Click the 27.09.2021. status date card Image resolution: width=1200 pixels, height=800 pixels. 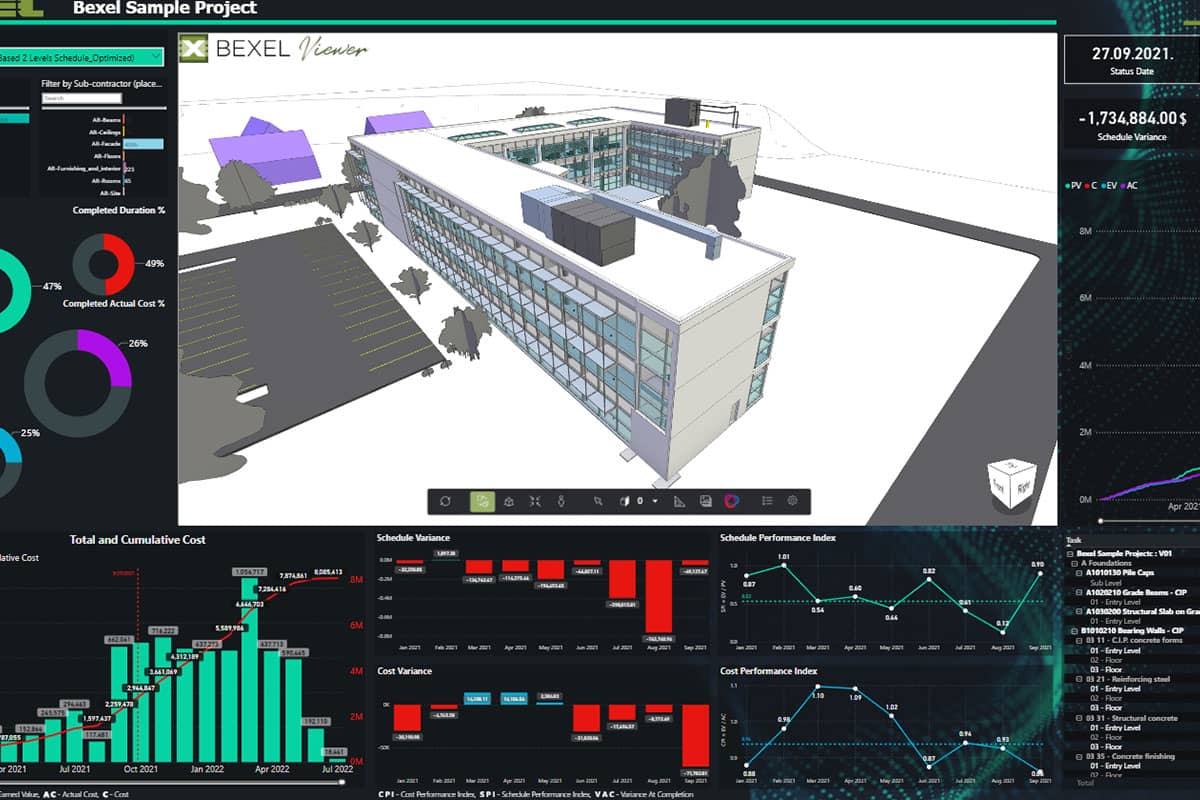coord(1131,61)
